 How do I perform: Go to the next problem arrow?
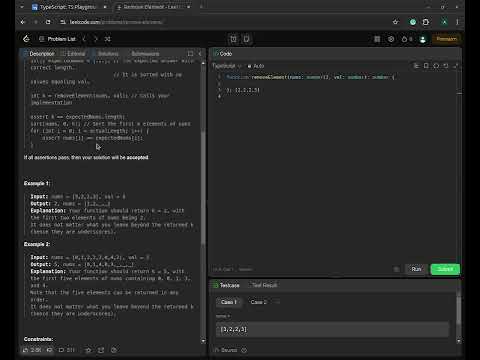pos(96,39)
